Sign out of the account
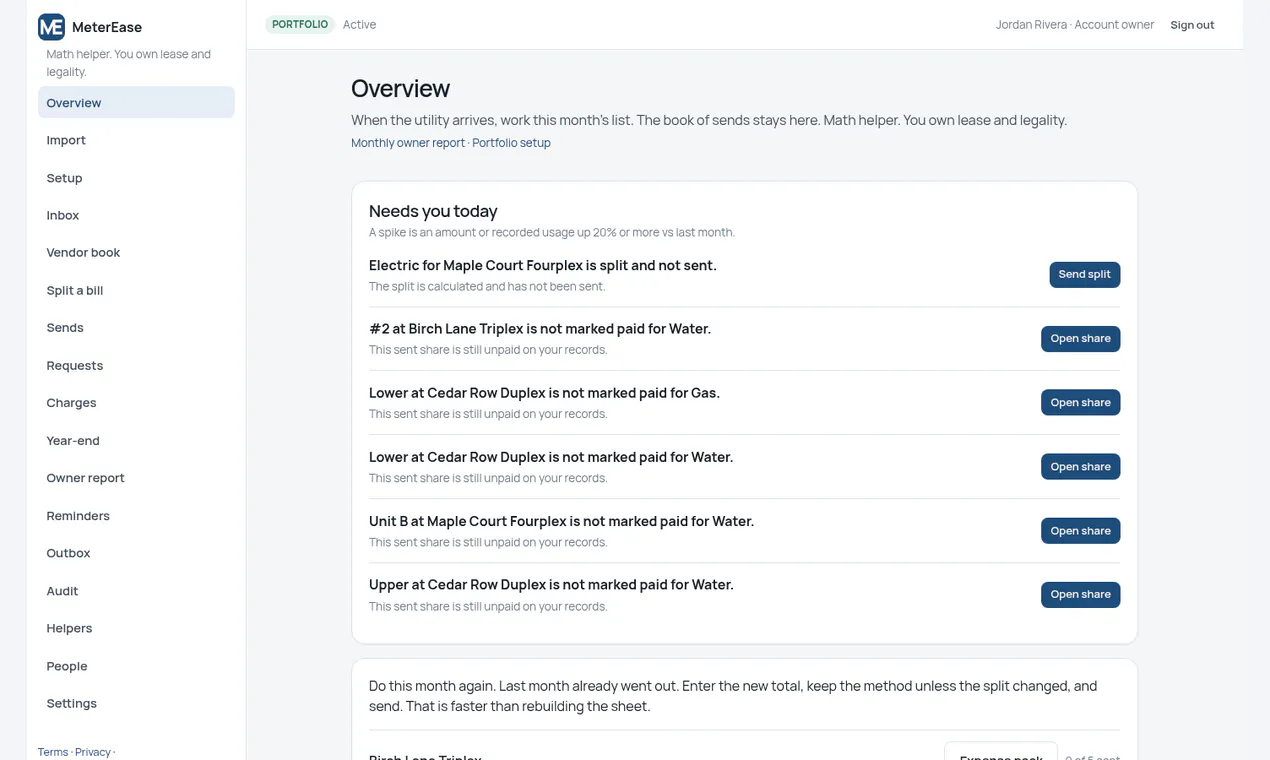 (x=1192, y=25)
